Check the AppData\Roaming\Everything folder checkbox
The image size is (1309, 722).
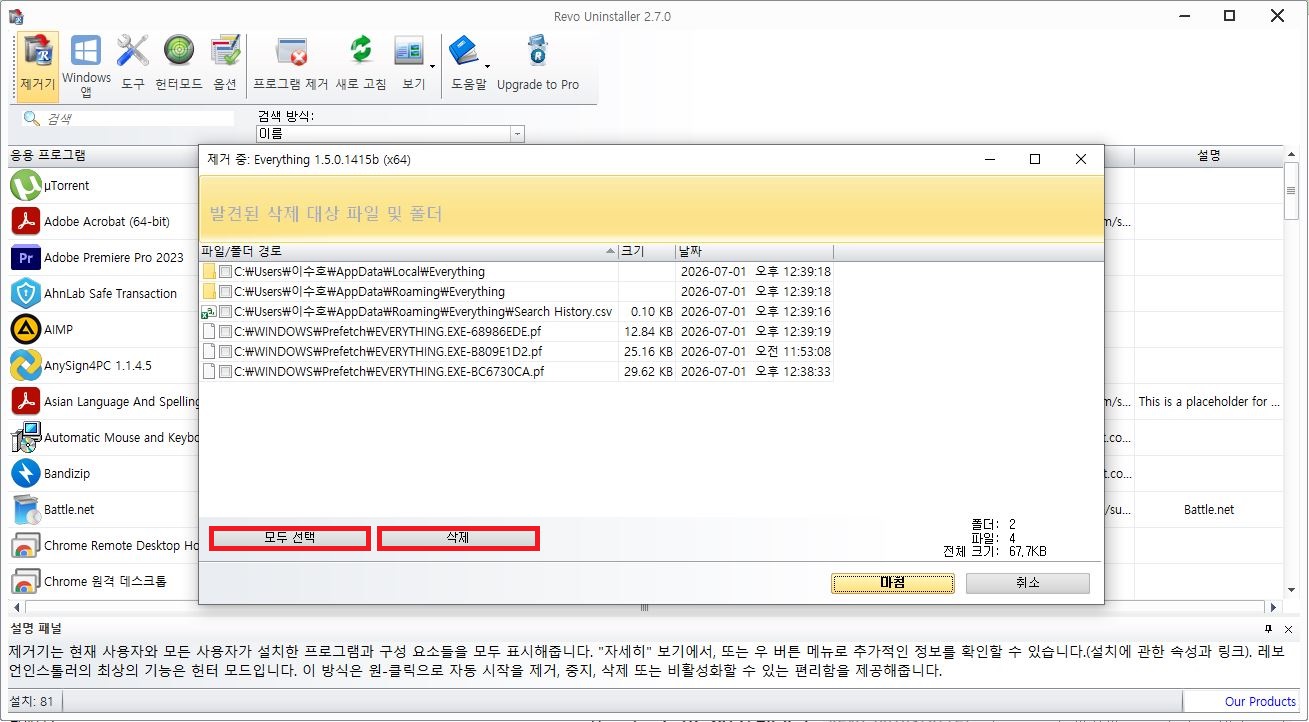point(225,292)
